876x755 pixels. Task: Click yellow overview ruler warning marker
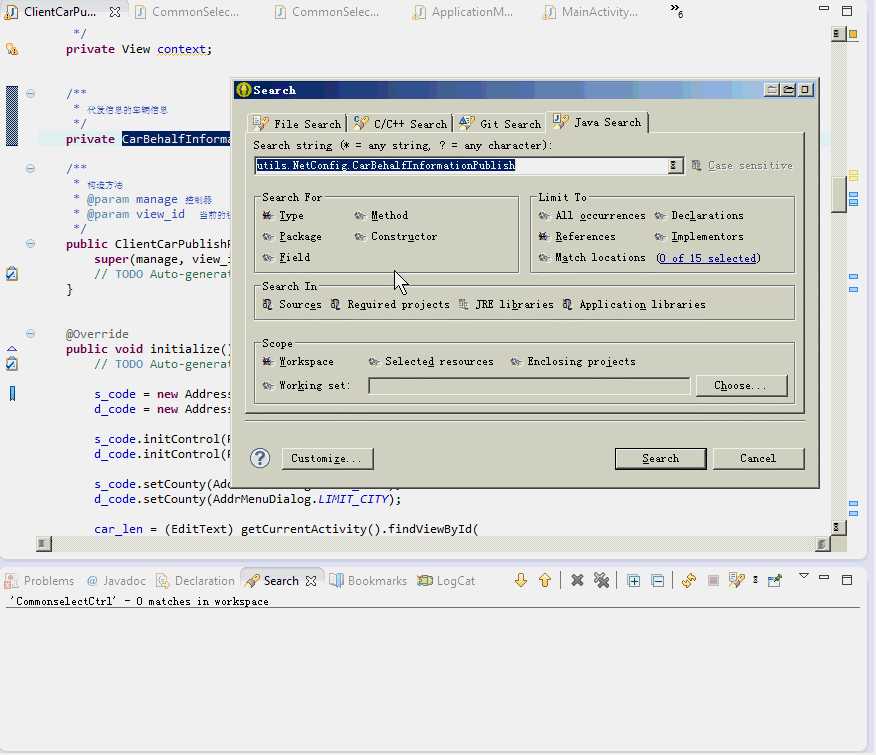pos(854,176)
